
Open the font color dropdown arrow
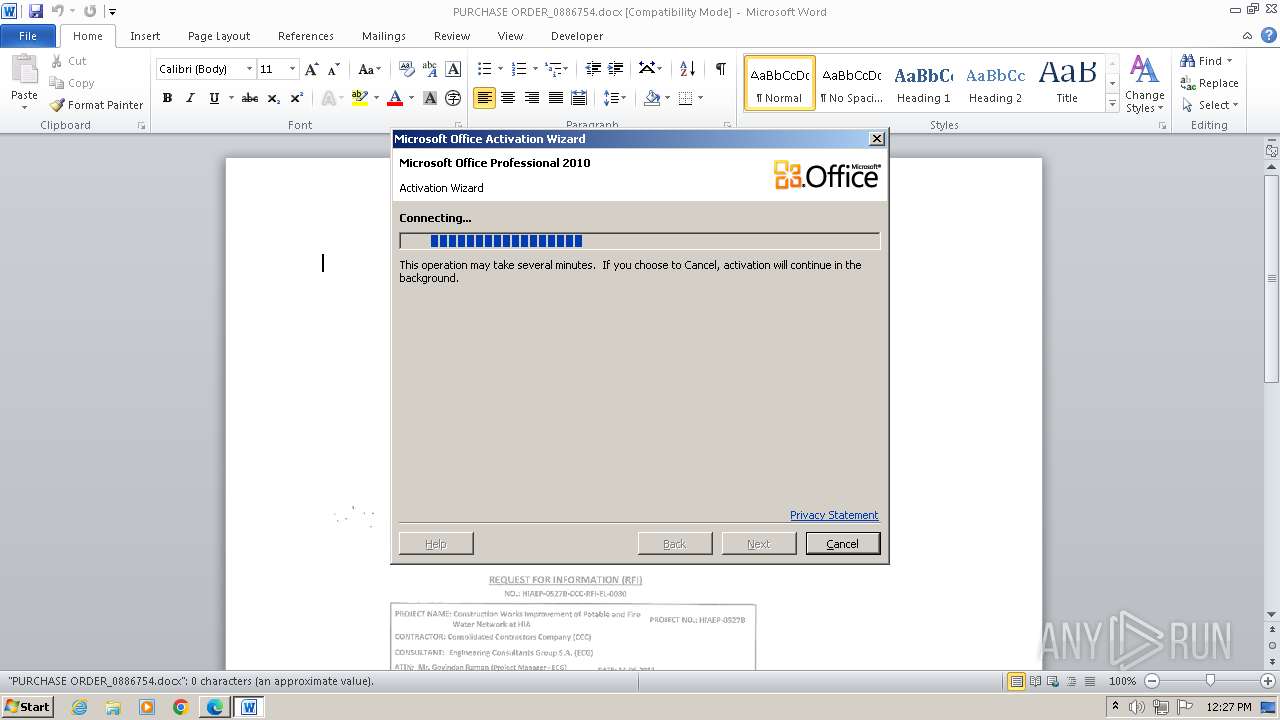point(411,98)
